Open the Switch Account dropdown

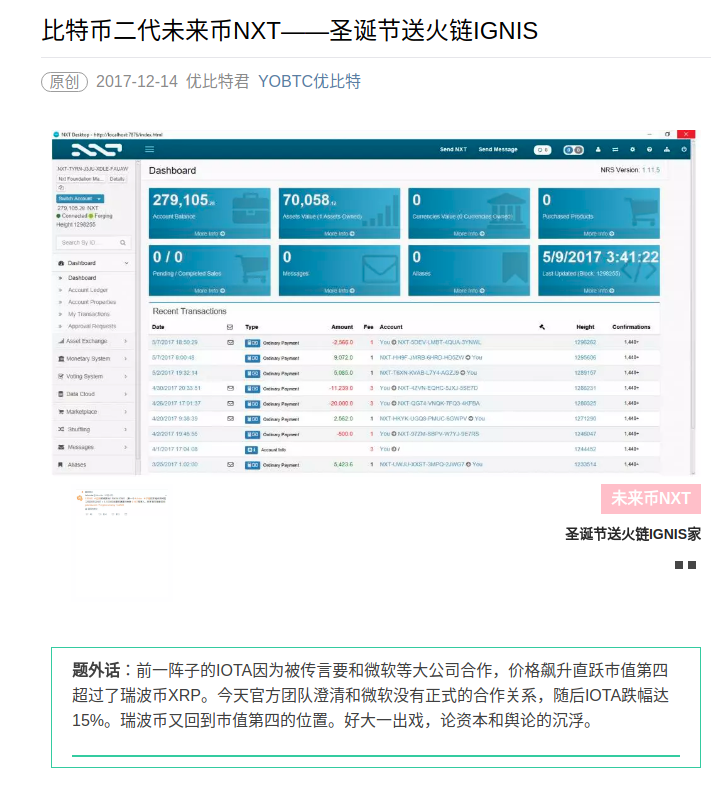tap(80, 198)
